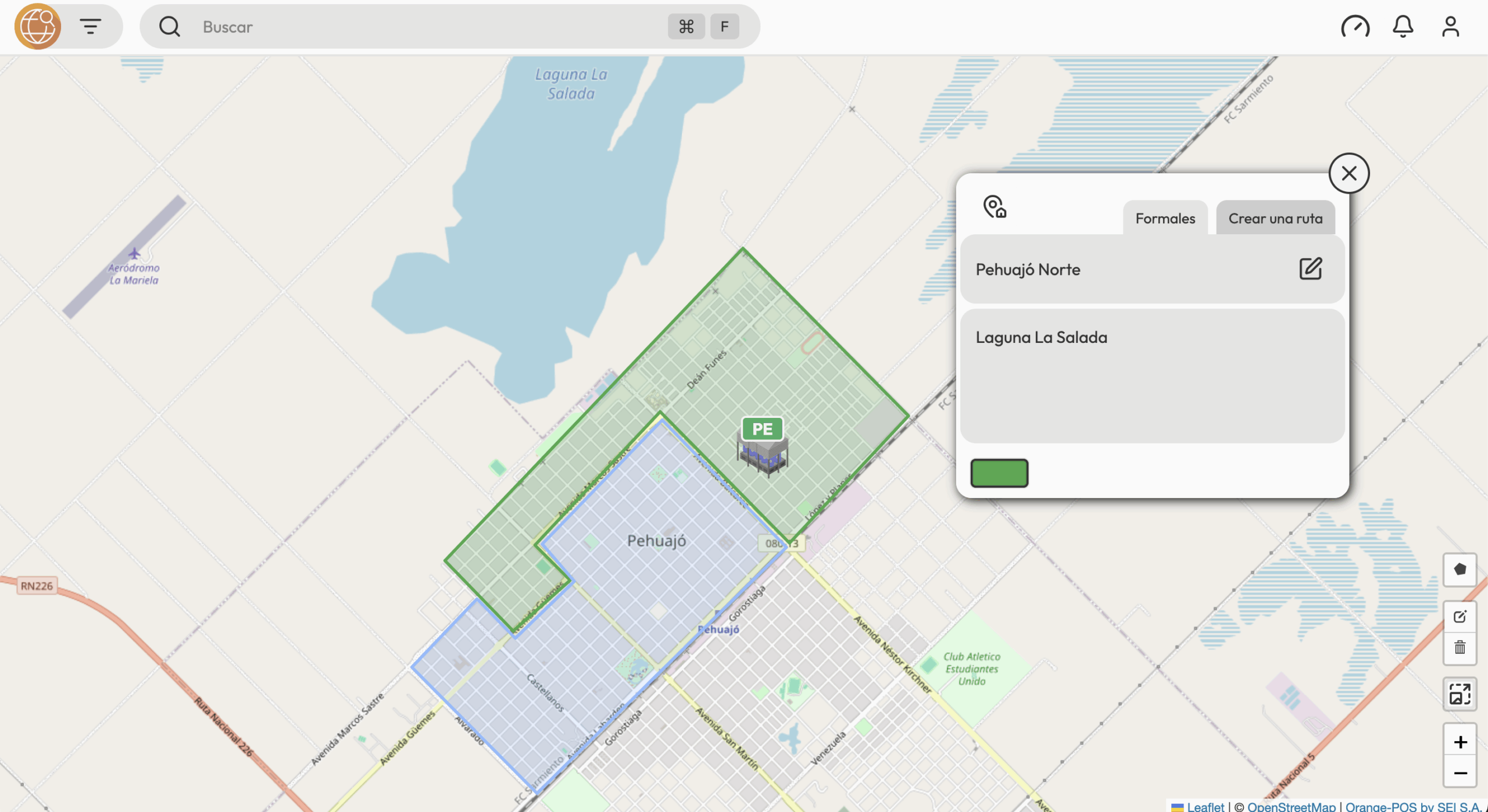Click the location home pin icon
Screen dimensions: 1488x812
[x=994, y=207]
